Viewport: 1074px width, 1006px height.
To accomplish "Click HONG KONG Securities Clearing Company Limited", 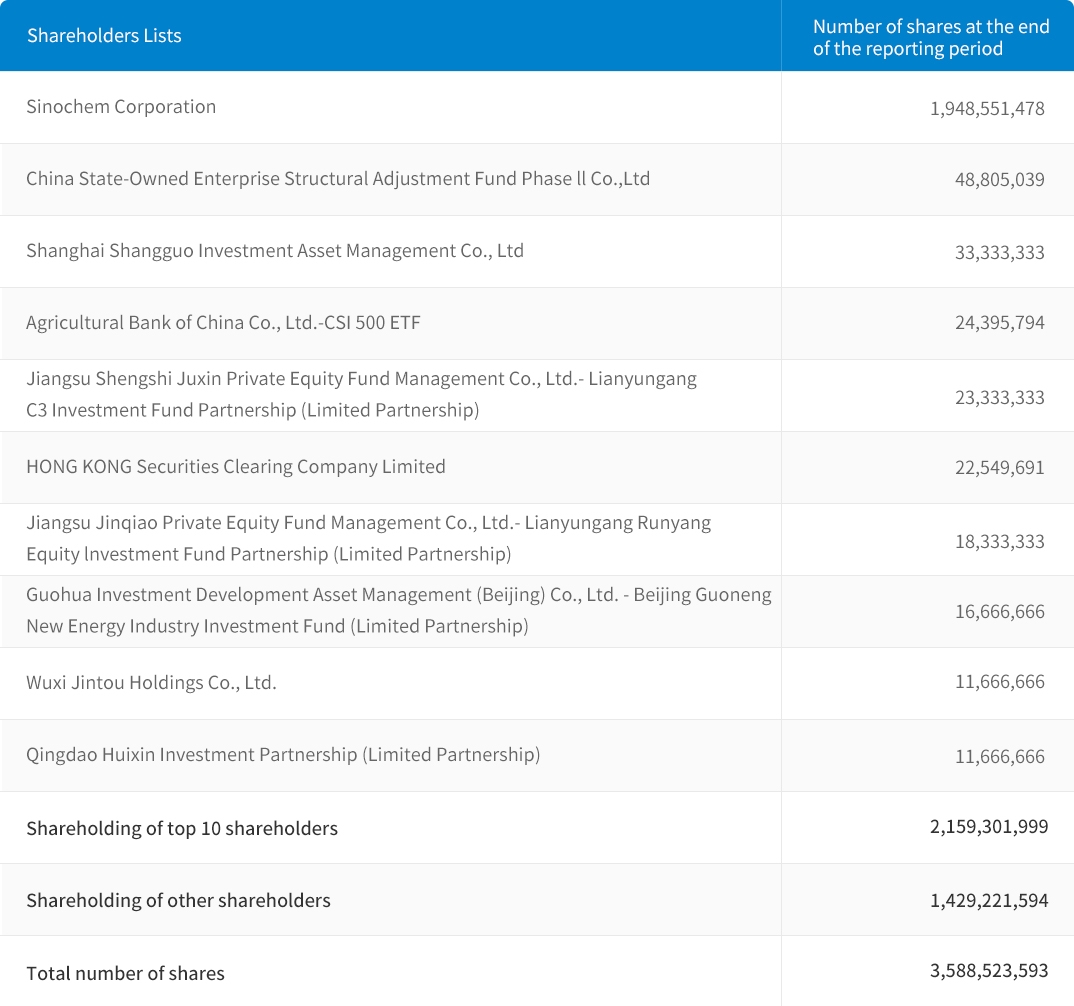I will (236, 467).
